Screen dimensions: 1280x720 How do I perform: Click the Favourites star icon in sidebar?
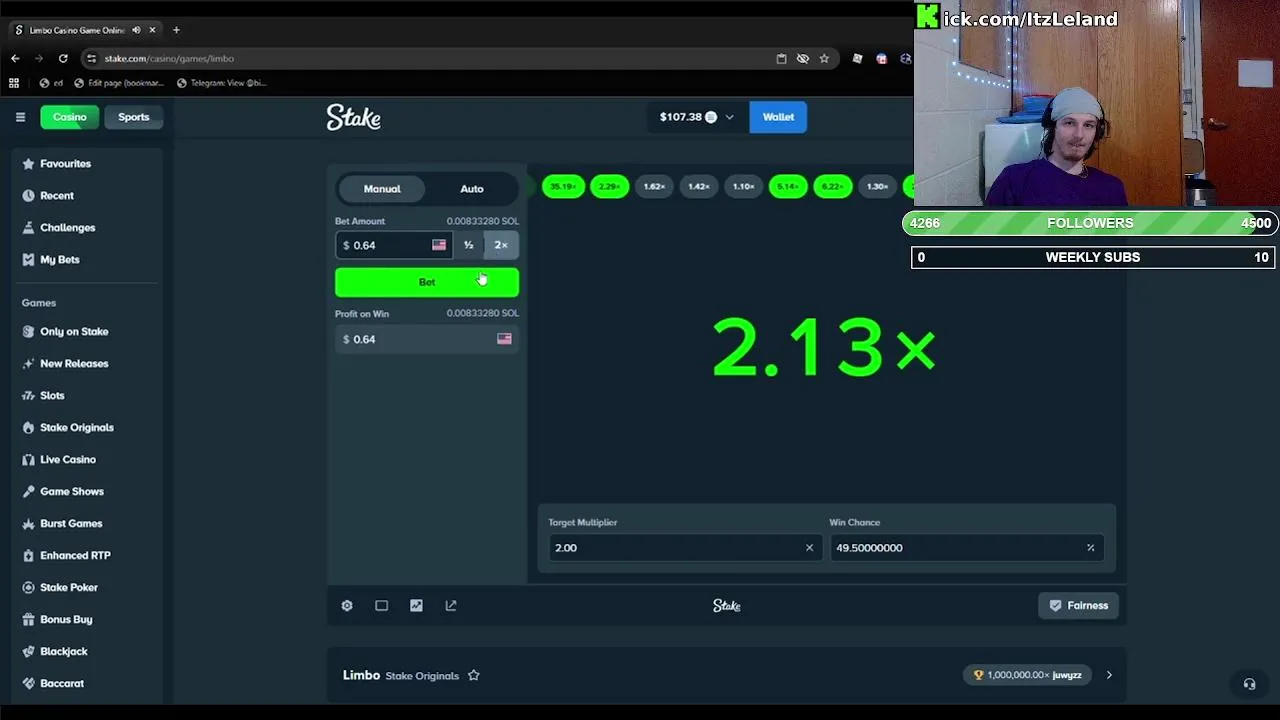(x=28, y=163)
